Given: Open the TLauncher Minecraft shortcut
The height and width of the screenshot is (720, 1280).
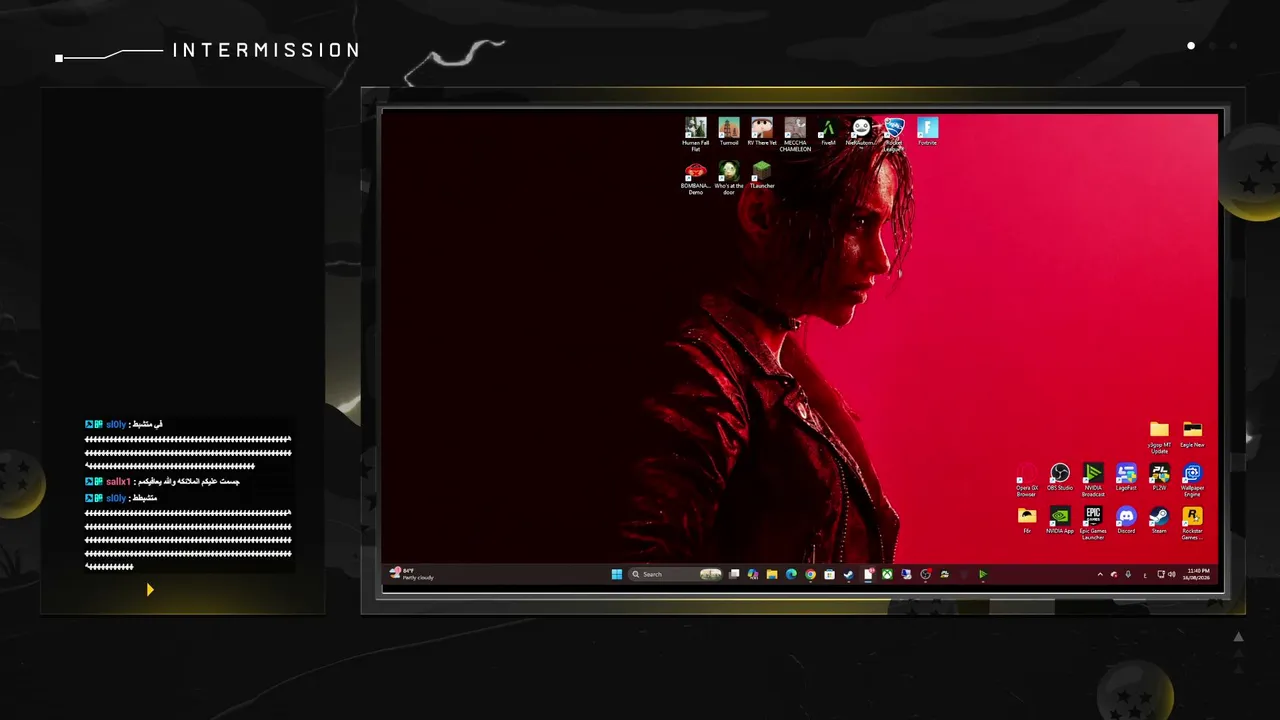Looking at the screenshot, I should point(762,175).
